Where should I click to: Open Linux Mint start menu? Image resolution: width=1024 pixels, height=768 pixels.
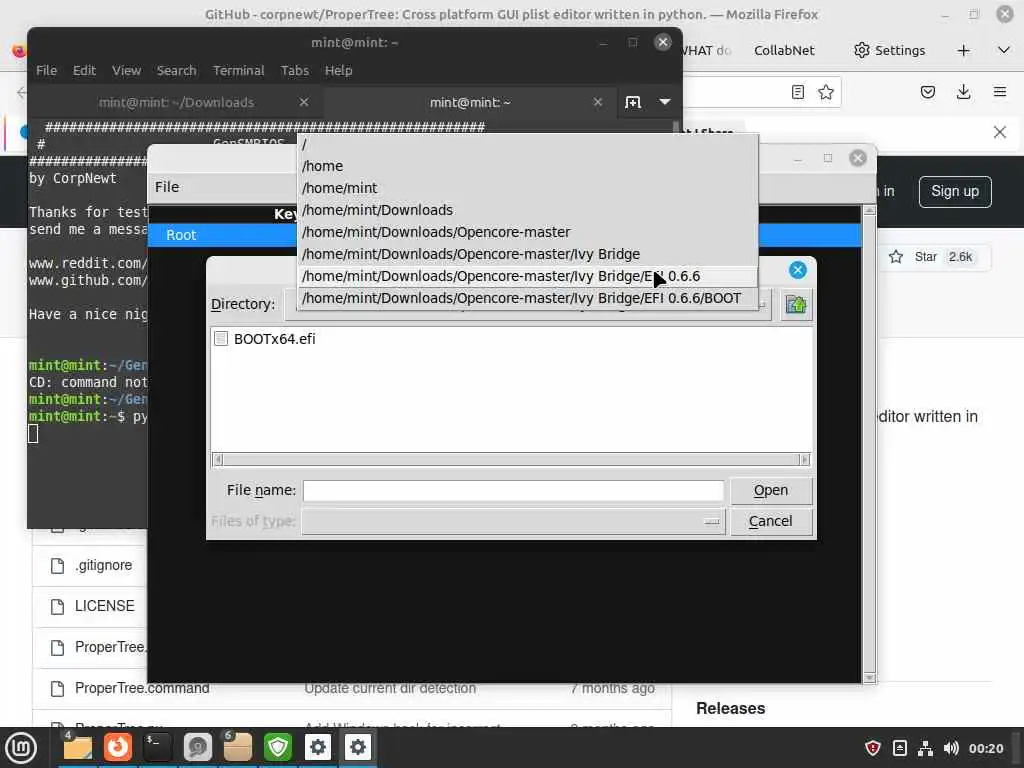(x=21, y=748)
